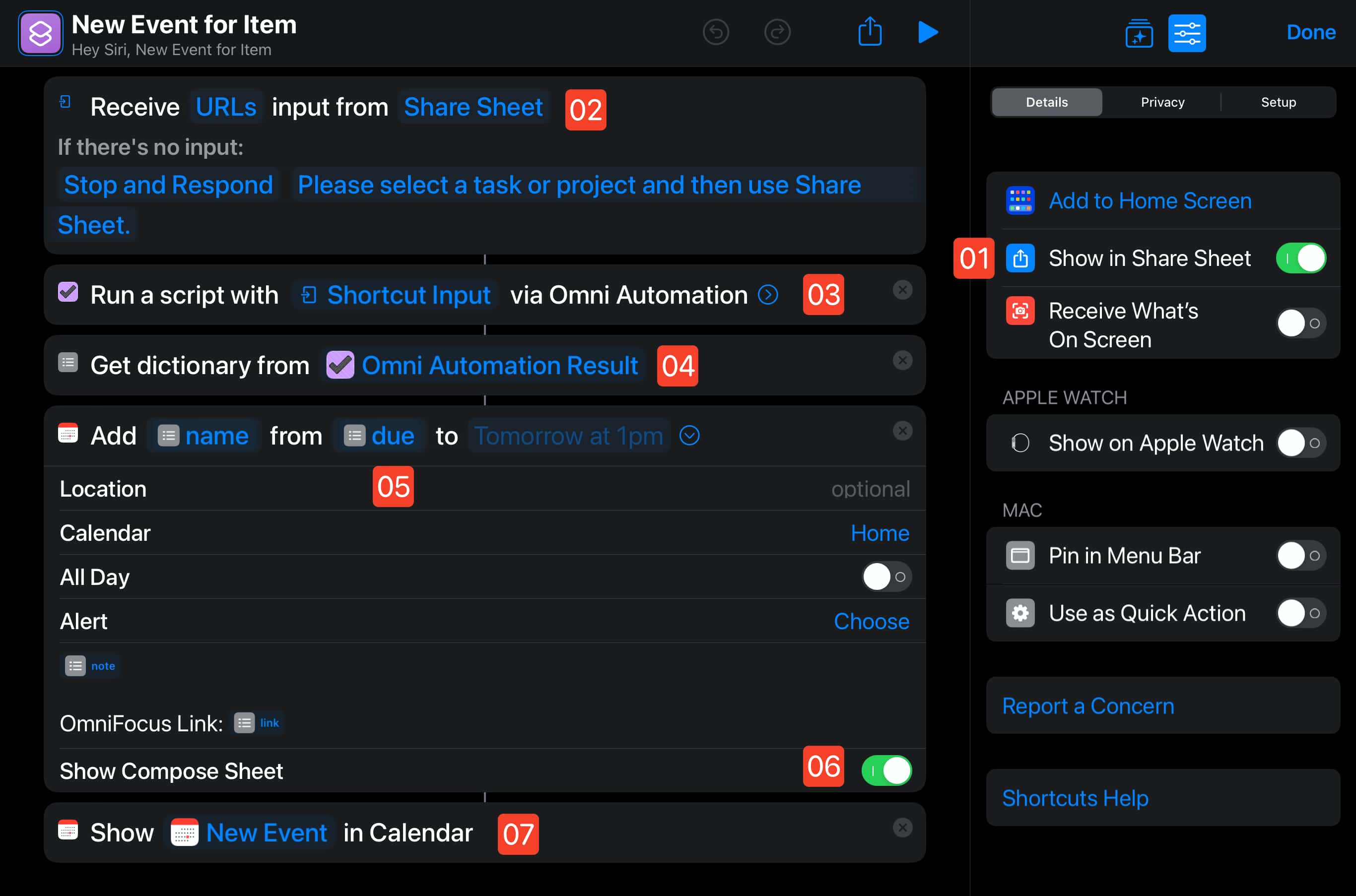Remove the Get dictionary action

tap(902, 360)
